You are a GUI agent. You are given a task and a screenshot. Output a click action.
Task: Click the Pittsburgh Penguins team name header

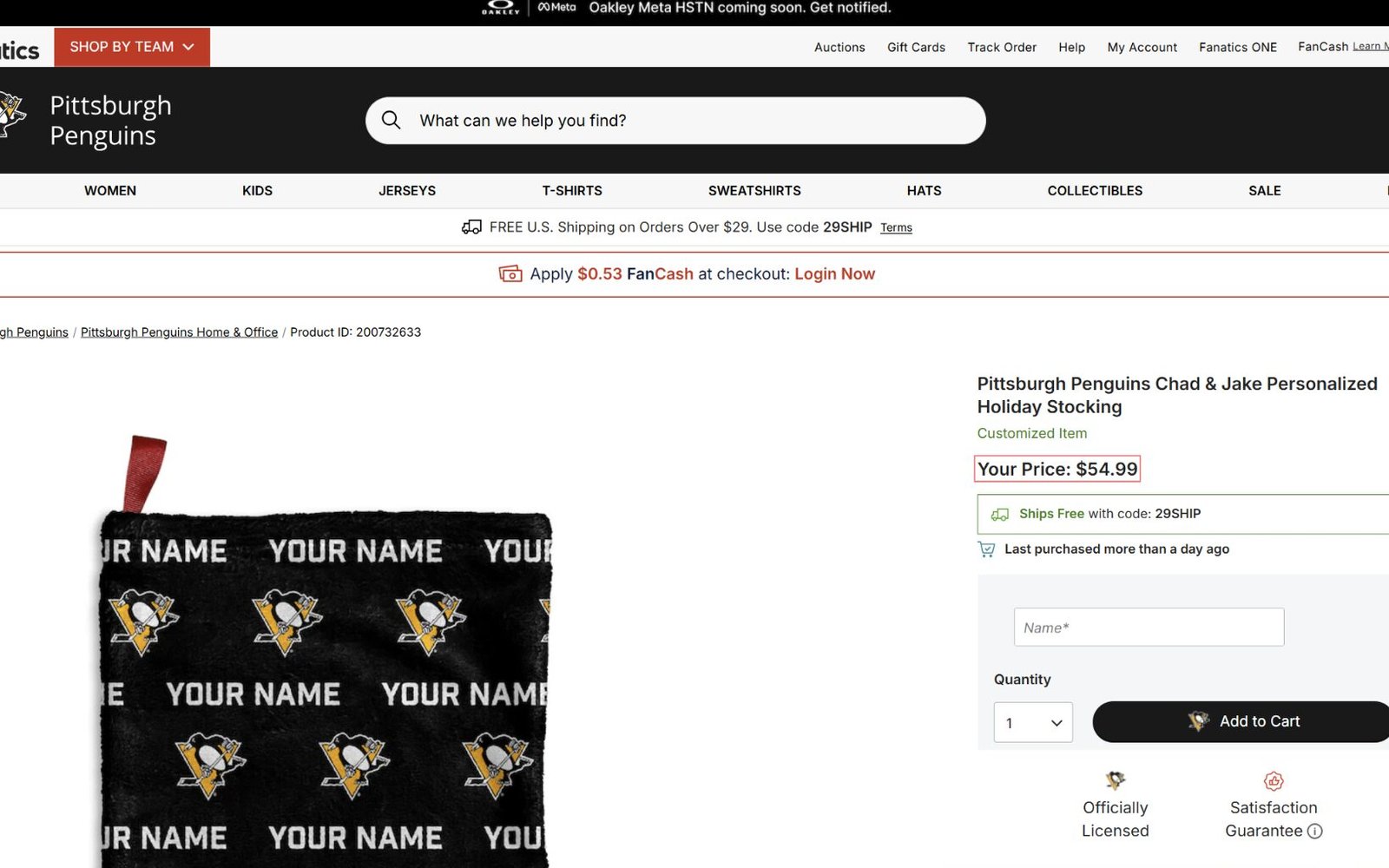tap(110, 120)
